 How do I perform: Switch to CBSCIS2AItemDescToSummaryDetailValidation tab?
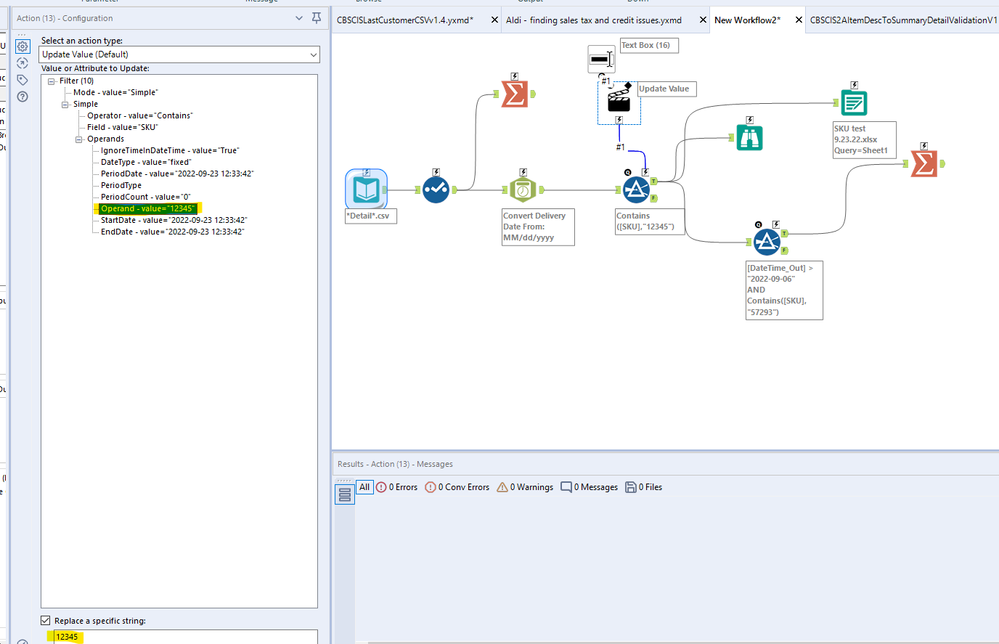pyautogui.click(x=903, y=20)
